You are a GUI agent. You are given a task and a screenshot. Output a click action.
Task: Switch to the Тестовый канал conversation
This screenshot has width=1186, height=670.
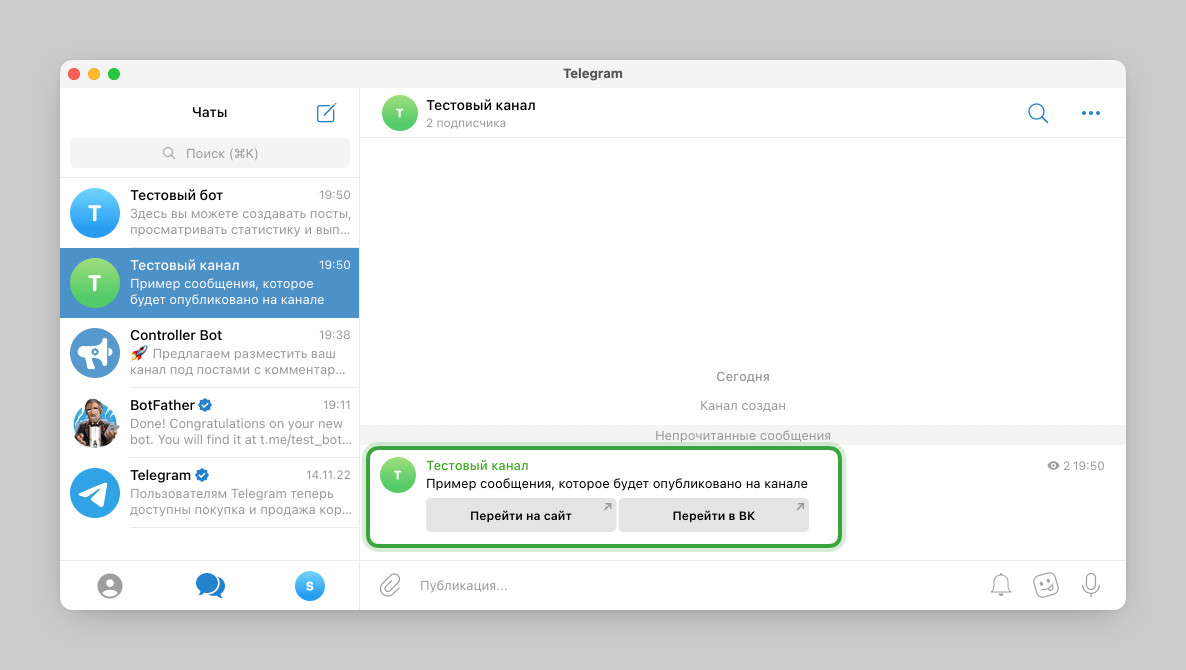pos(209,282)
